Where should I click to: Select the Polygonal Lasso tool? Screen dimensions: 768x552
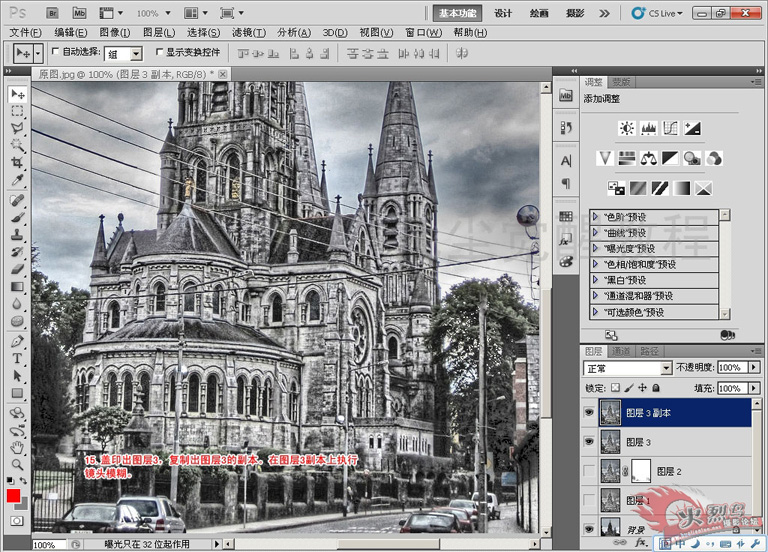18,128
